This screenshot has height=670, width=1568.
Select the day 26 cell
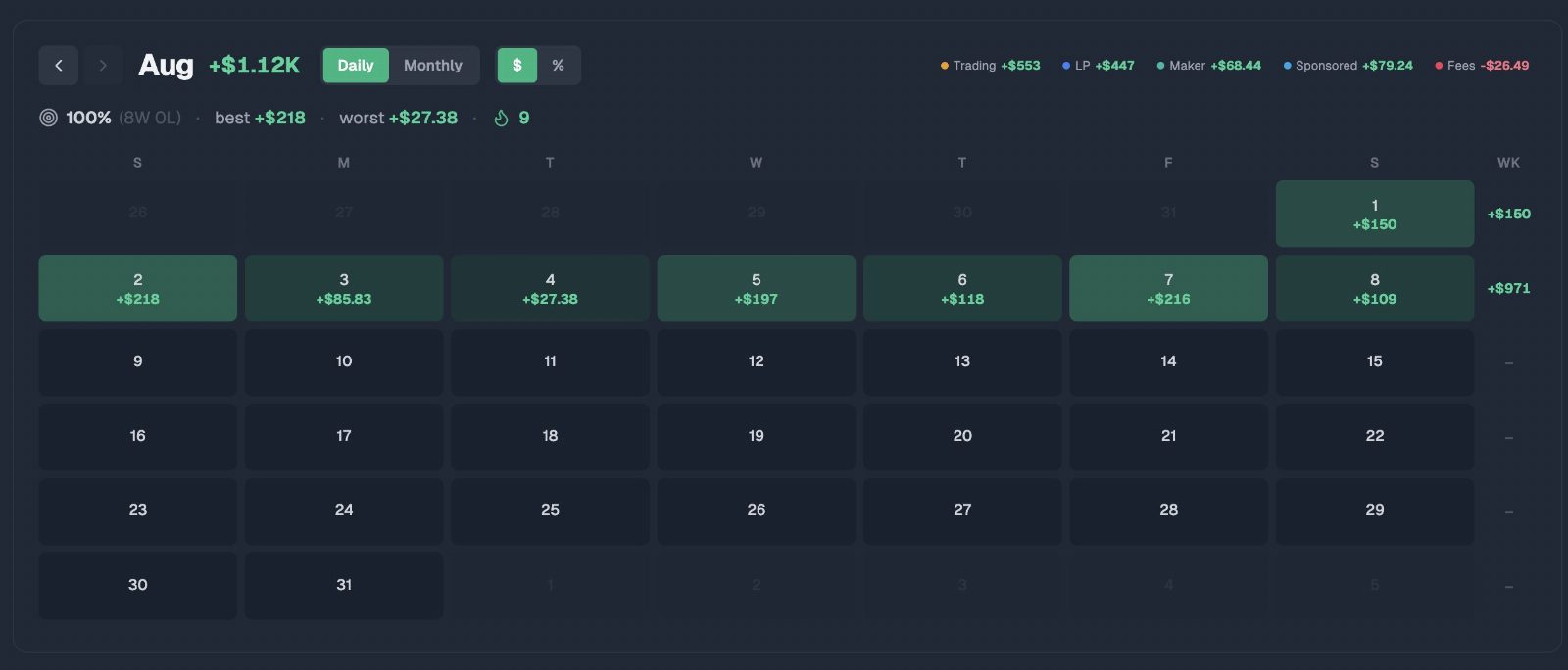757,511
